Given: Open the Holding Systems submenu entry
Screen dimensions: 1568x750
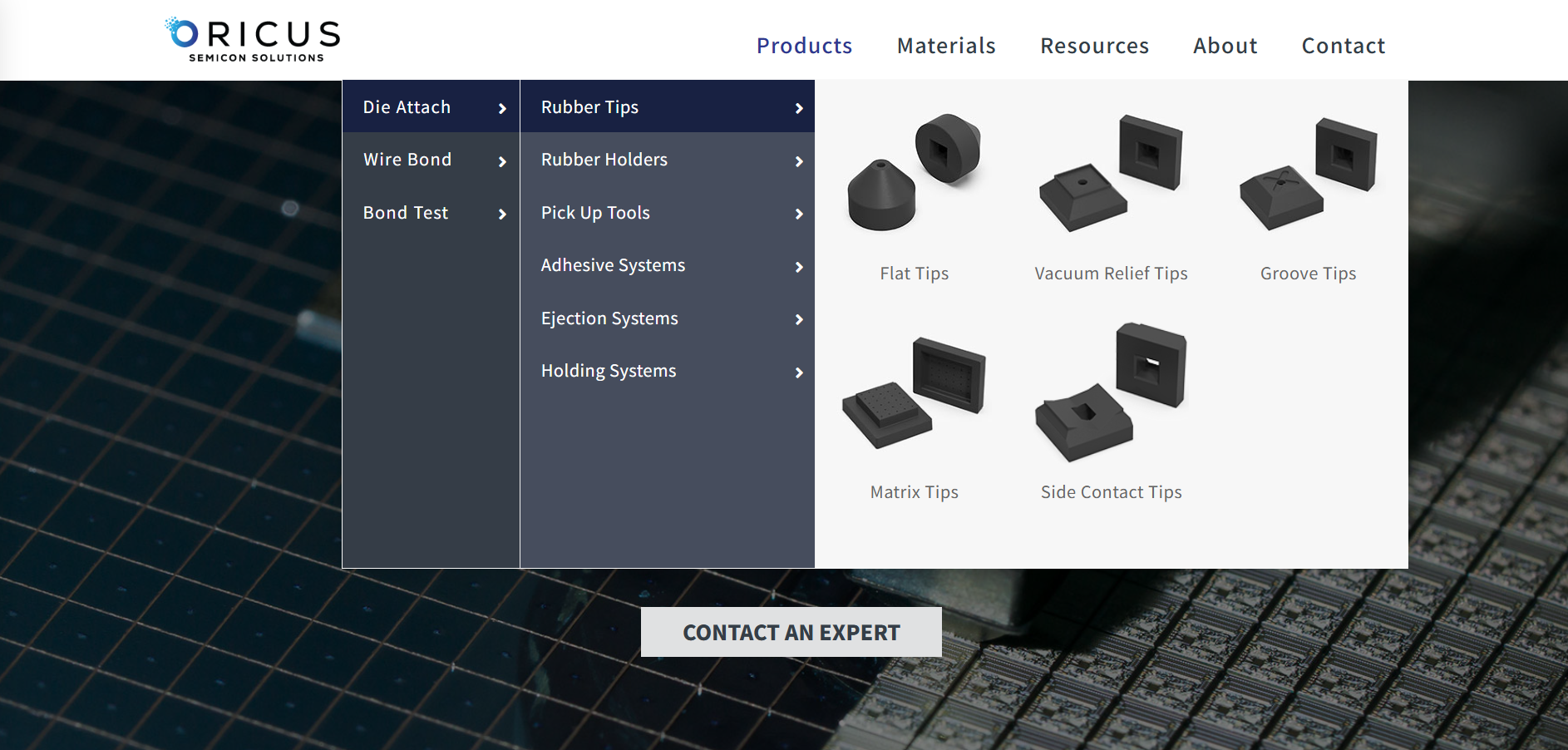Looking at the screenshot, I should 609,371.
